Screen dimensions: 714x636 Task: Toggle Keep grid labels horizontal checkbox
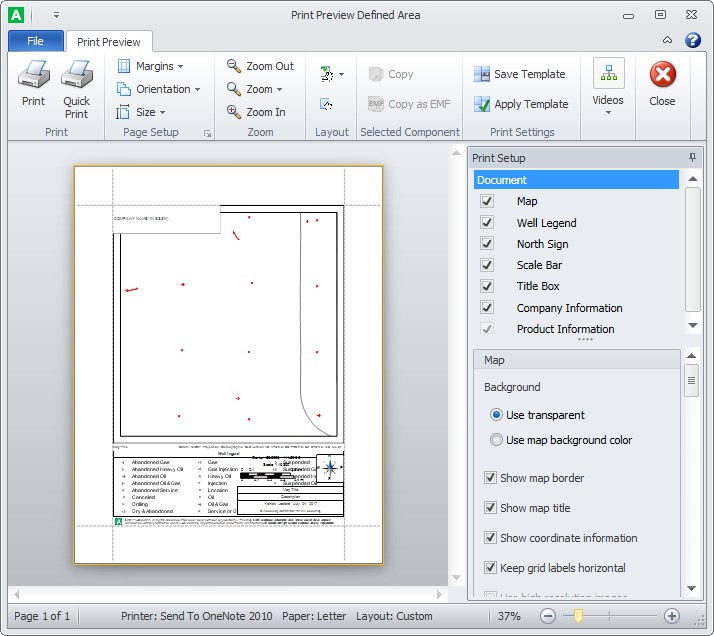click(x=490, y=568)
